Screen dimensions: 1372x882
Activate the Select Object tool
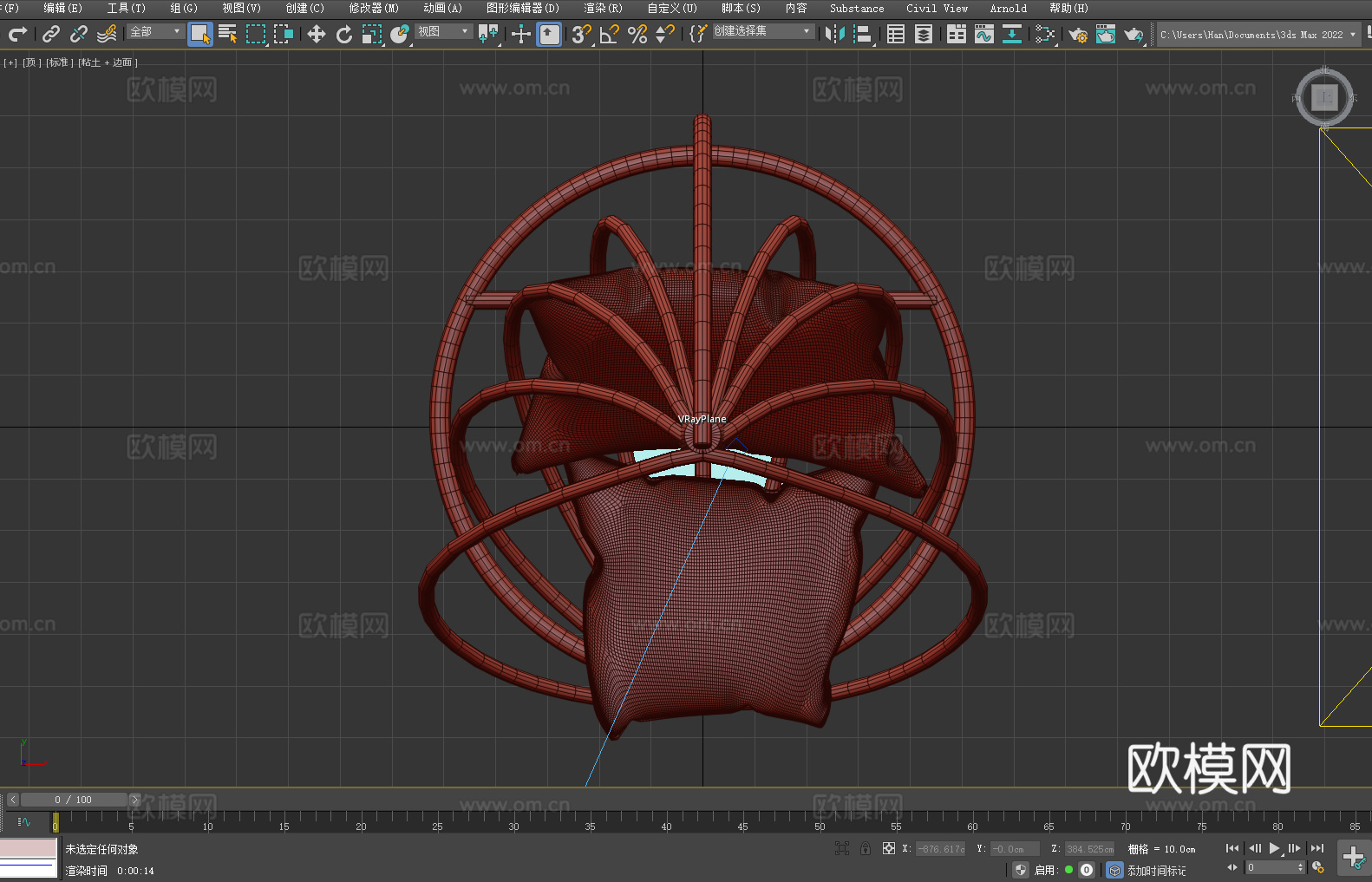point(200,34)
